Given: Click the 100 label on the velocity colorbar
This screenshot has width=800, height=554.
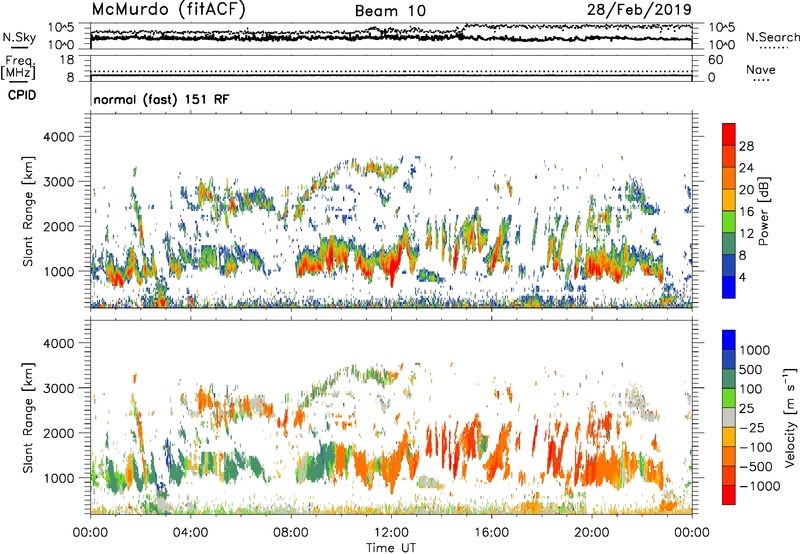Looking at the screenshot, I should [751, 389].
